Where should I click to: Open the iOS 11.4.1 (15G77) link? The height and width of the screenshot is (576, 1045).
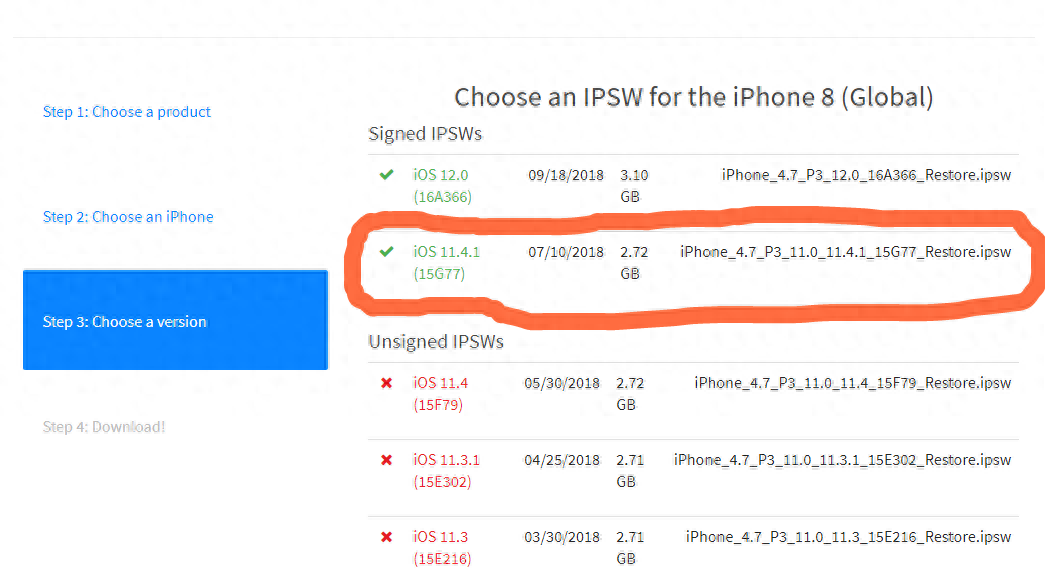446,261
